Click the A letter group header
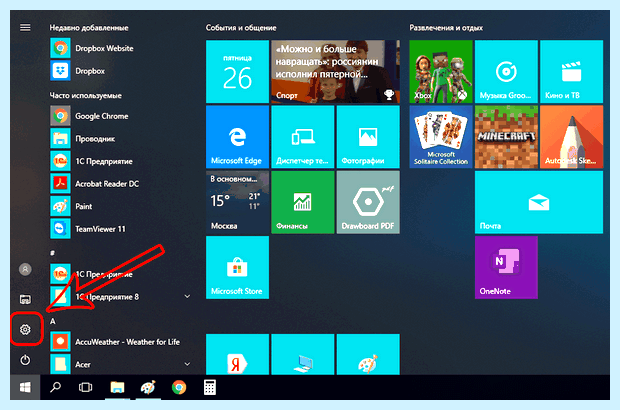 pyautogui.click(x=53, y=321)
